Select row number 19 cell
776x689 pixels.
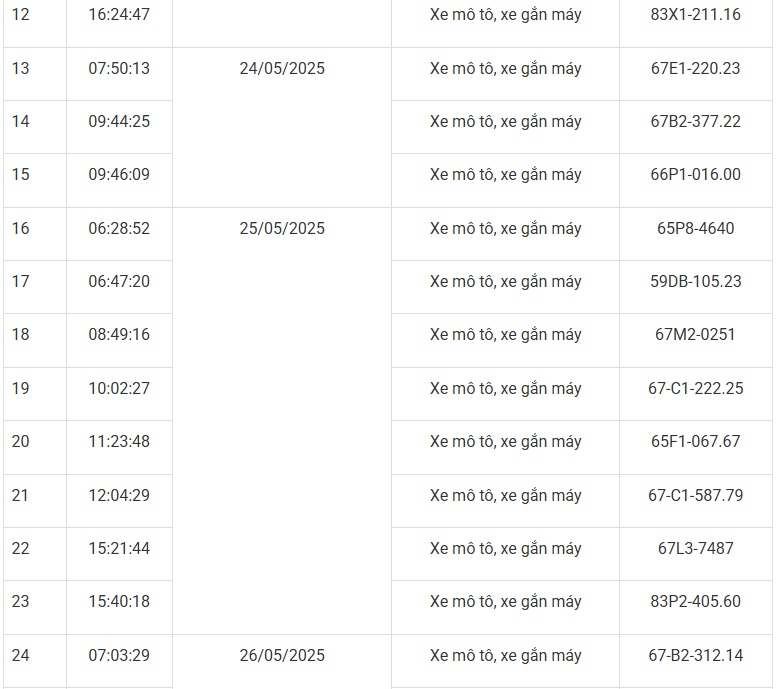point(21,388)
